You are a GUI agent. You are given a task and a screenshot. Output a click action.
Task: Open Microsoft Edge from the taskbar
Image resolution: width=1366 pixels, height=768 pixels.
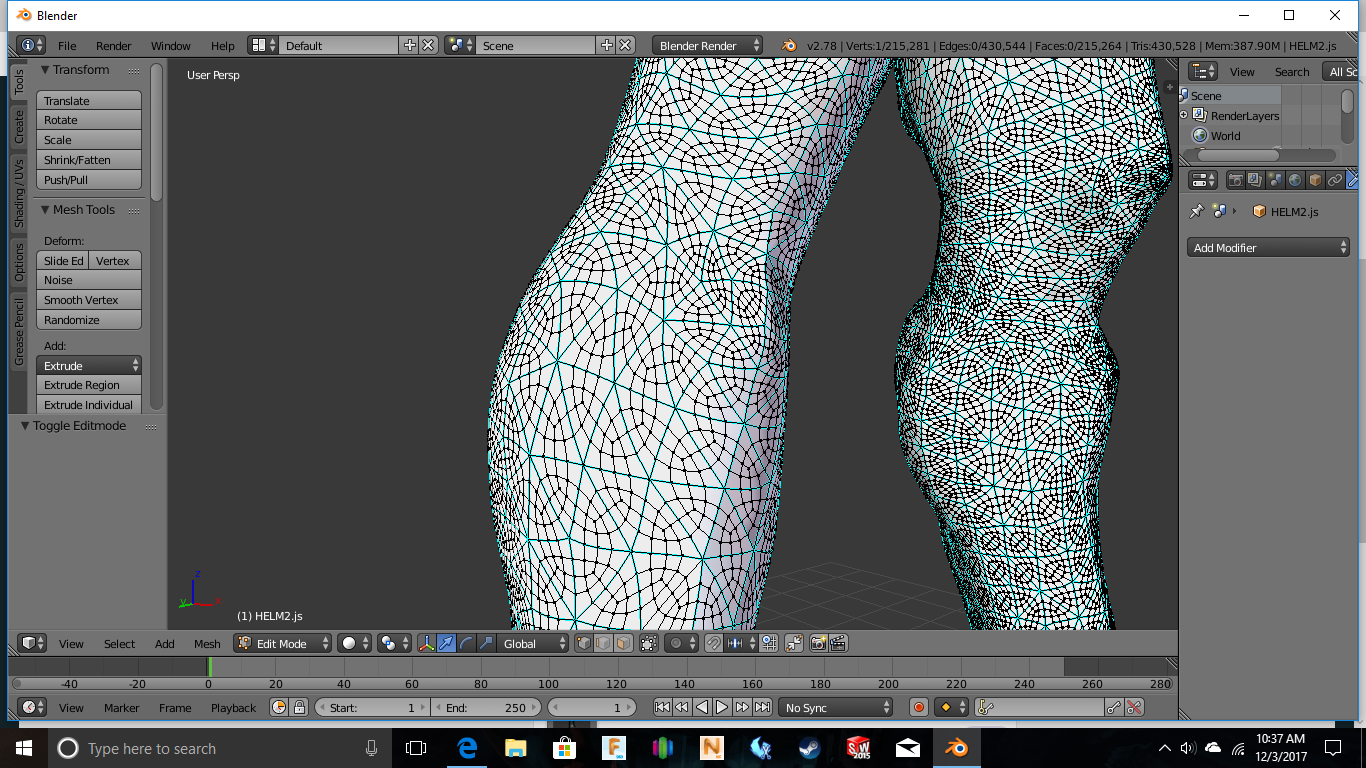pos(466,747)
